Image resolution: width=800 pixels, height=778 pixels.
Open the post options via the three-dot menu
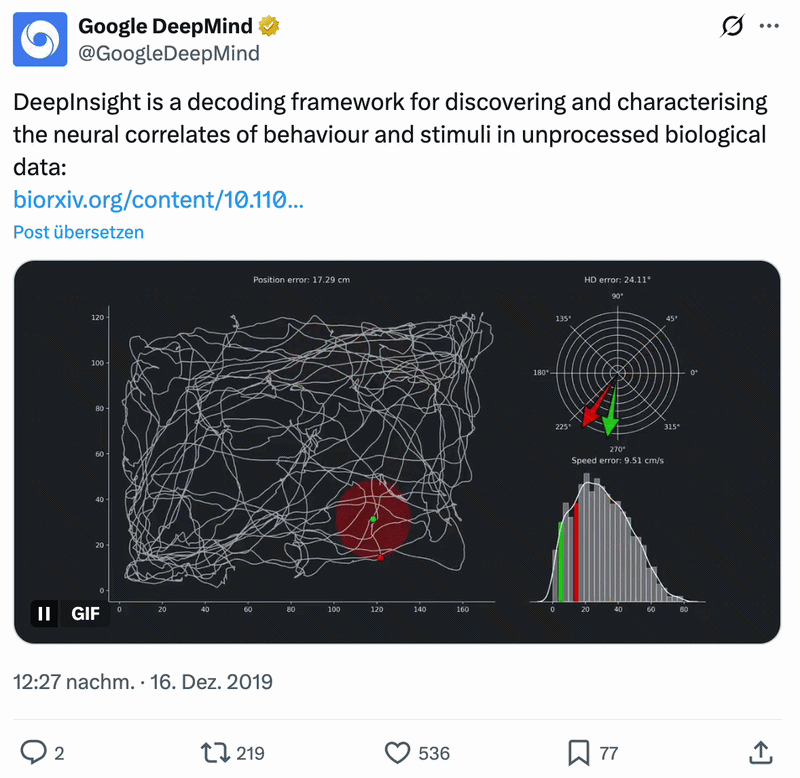tap(770, 26)
